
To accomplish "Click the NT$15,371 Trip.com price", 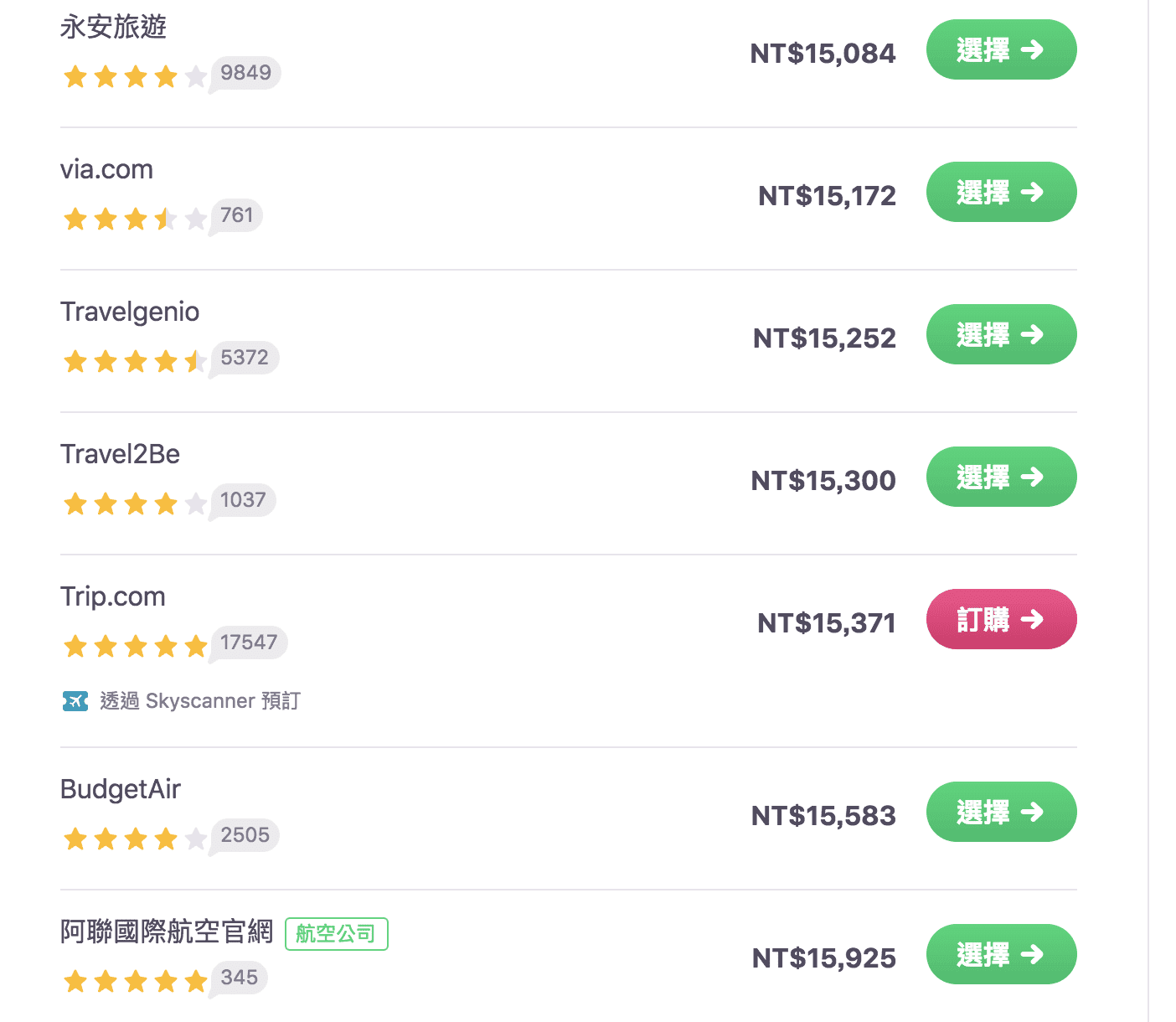I will [x=827, y=623].
